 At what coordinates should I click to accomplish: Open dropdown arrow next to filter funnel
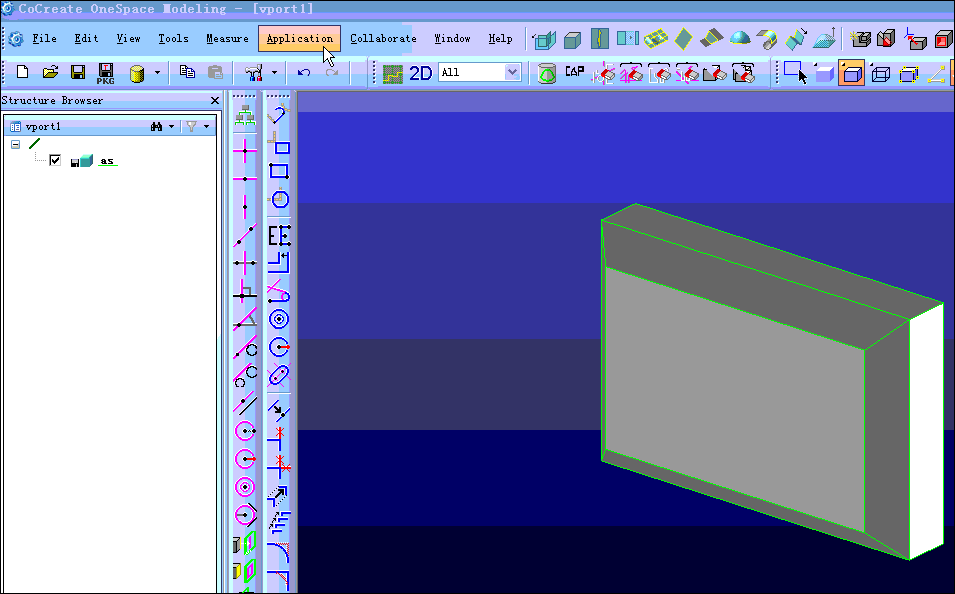[x=206, y=127]
